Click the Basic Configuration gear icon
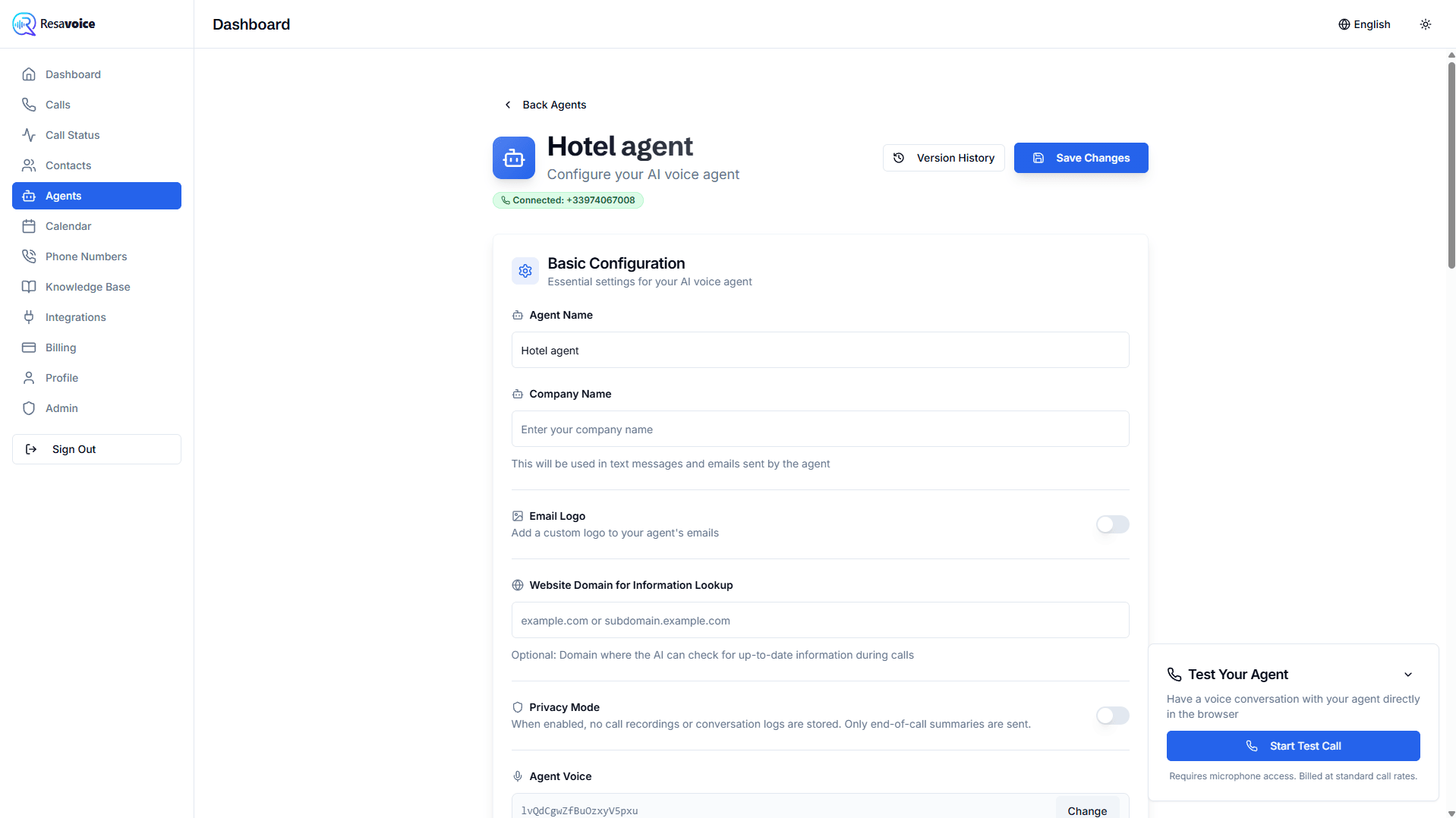The image size is (1456, 818). [525, 271]
